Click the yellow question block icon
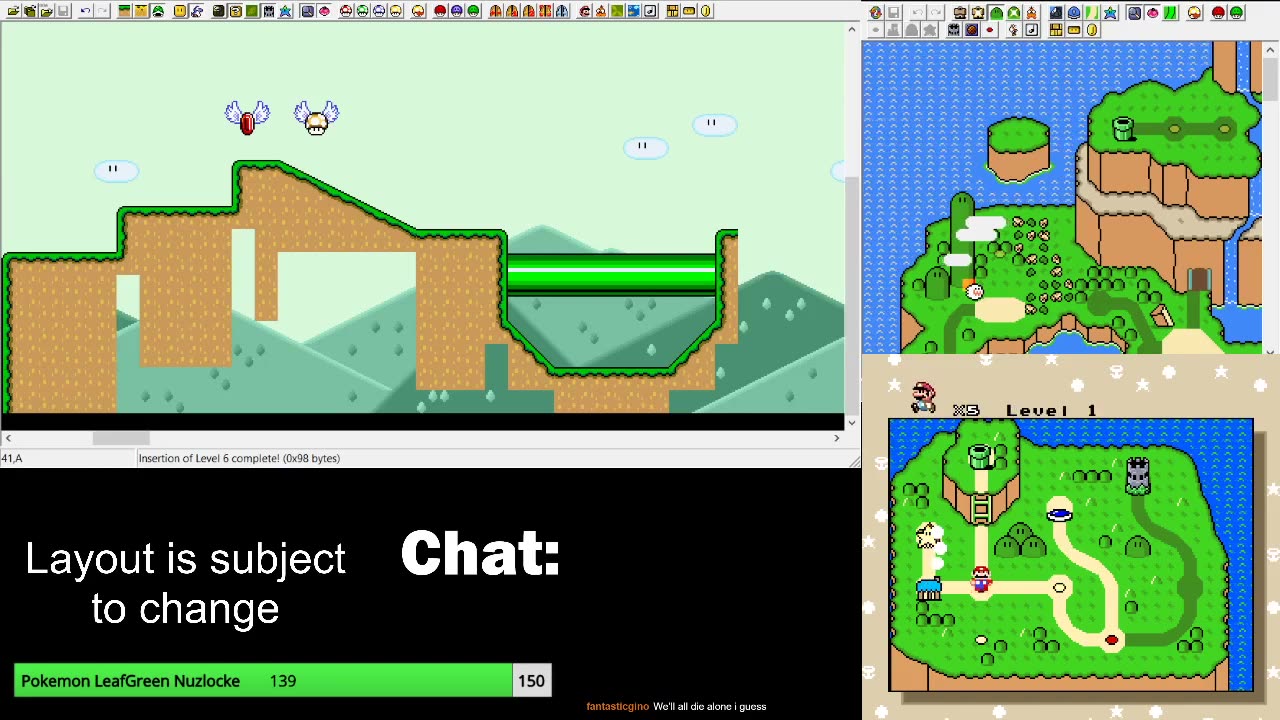Screen dimensions: 1280x720 pyautogui.click(x=235, y=11)
